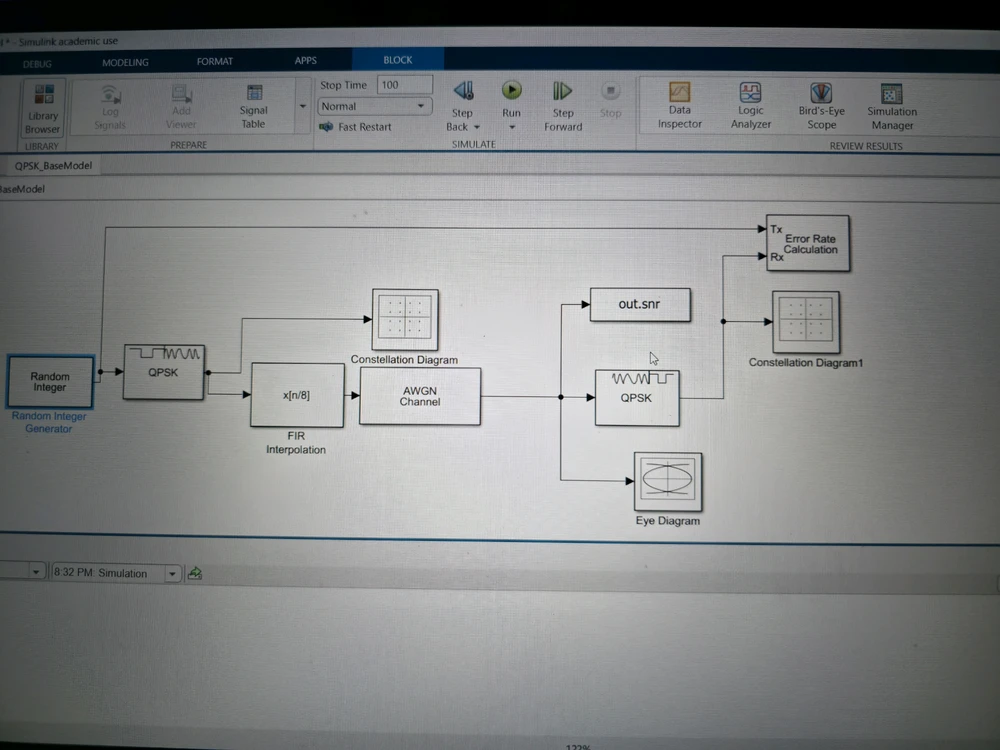Expand the Prepare gallery arrow
1000x750 pixels.
(302, 106)
